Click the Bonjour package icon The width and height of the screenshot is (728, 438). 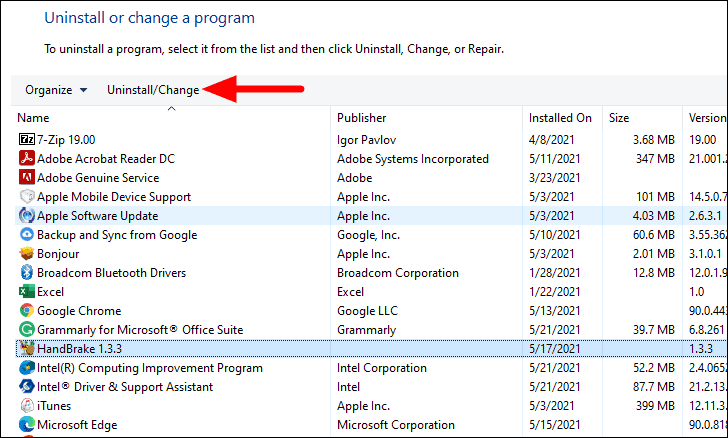point(26,254)
